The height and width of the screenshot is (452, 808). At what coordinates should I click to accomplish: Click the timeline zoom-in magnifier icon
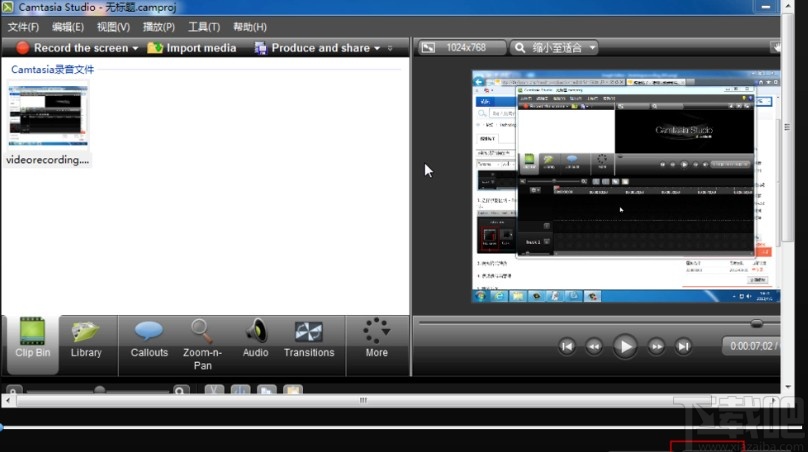pos(180,391)
